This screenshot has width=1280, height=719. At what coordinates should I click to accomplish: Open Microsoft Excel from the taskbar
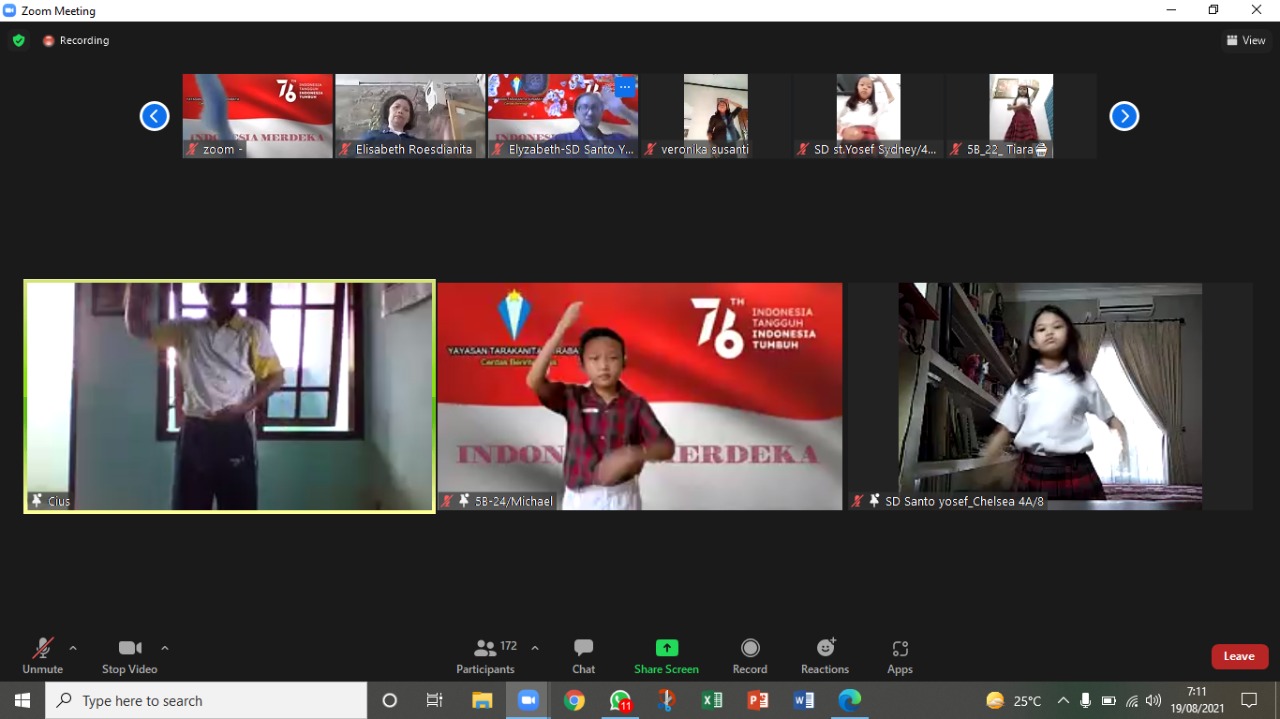[712, 700]
